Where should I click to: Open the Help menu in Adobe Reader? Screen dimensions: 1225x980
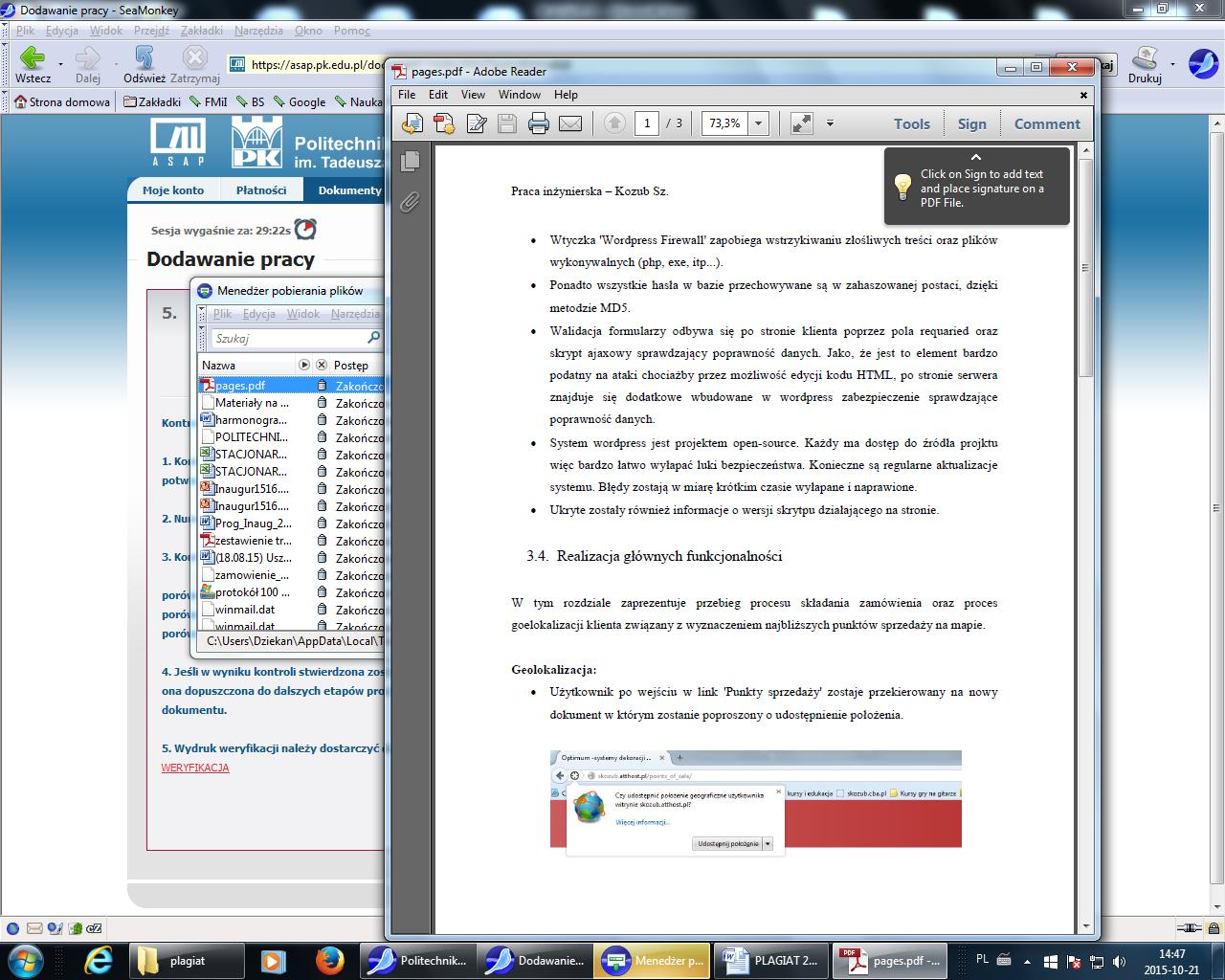[566, 95]
